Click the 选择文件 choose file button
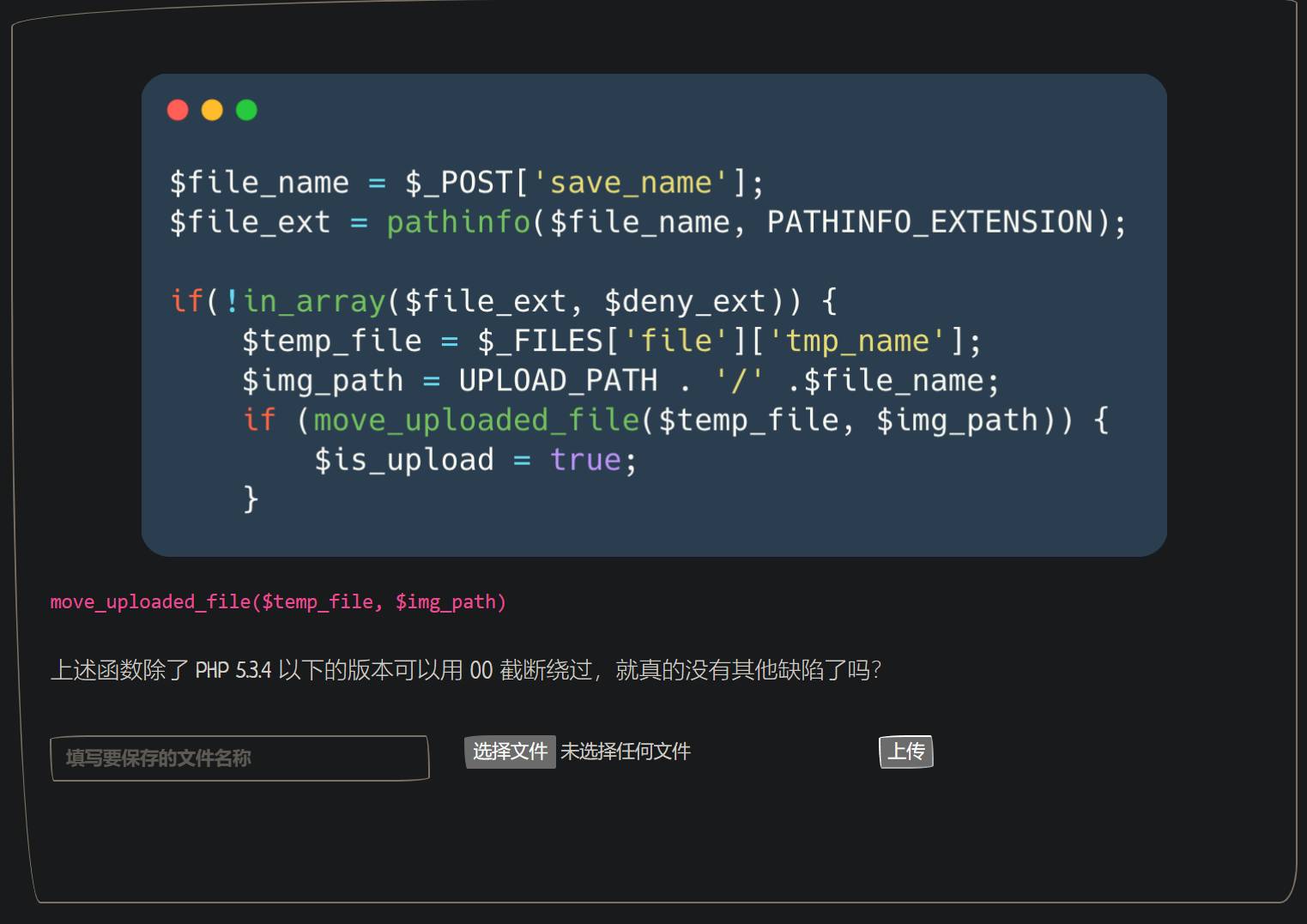 pyautogui.click(x=510, y=752)
